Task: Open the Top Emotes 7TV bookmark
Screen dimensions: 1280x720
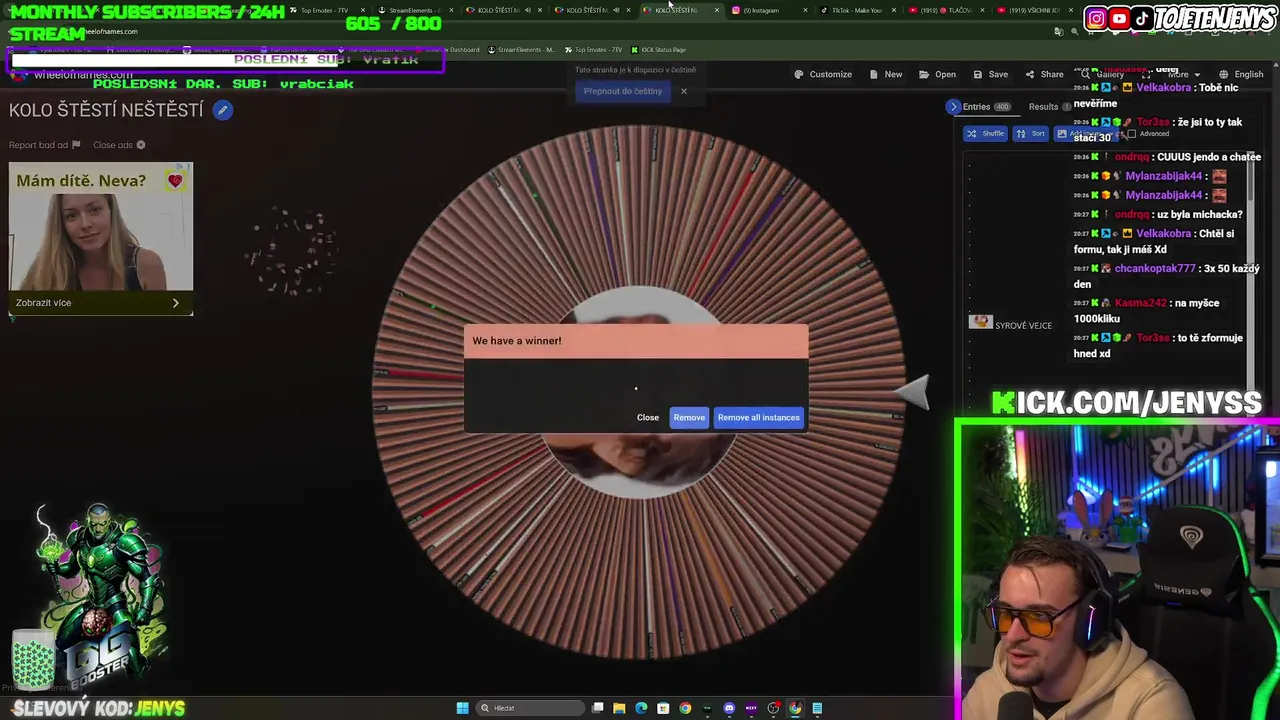Action: point(594,49)
